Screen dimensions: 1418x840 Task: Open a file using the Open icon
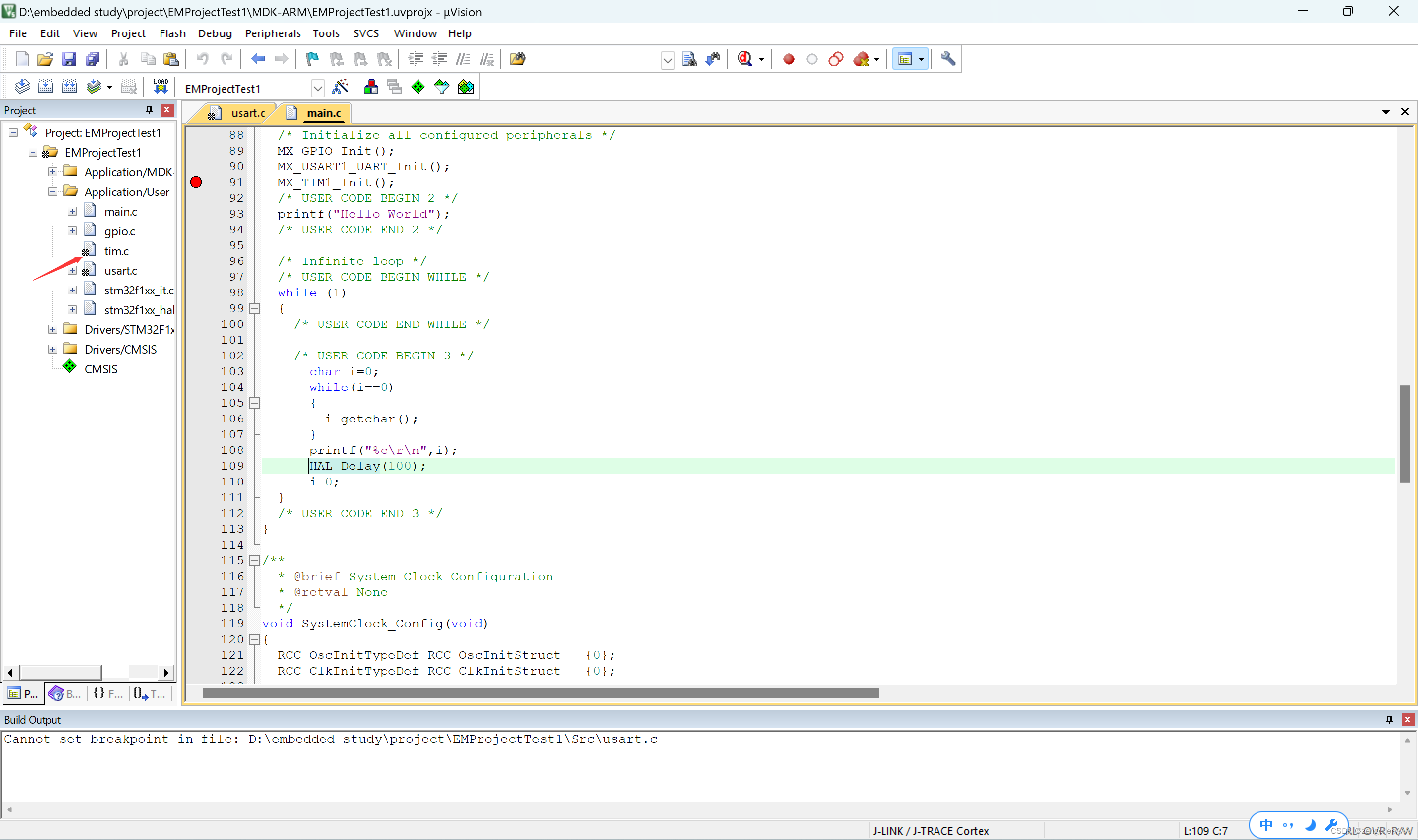tap(45, 59)
